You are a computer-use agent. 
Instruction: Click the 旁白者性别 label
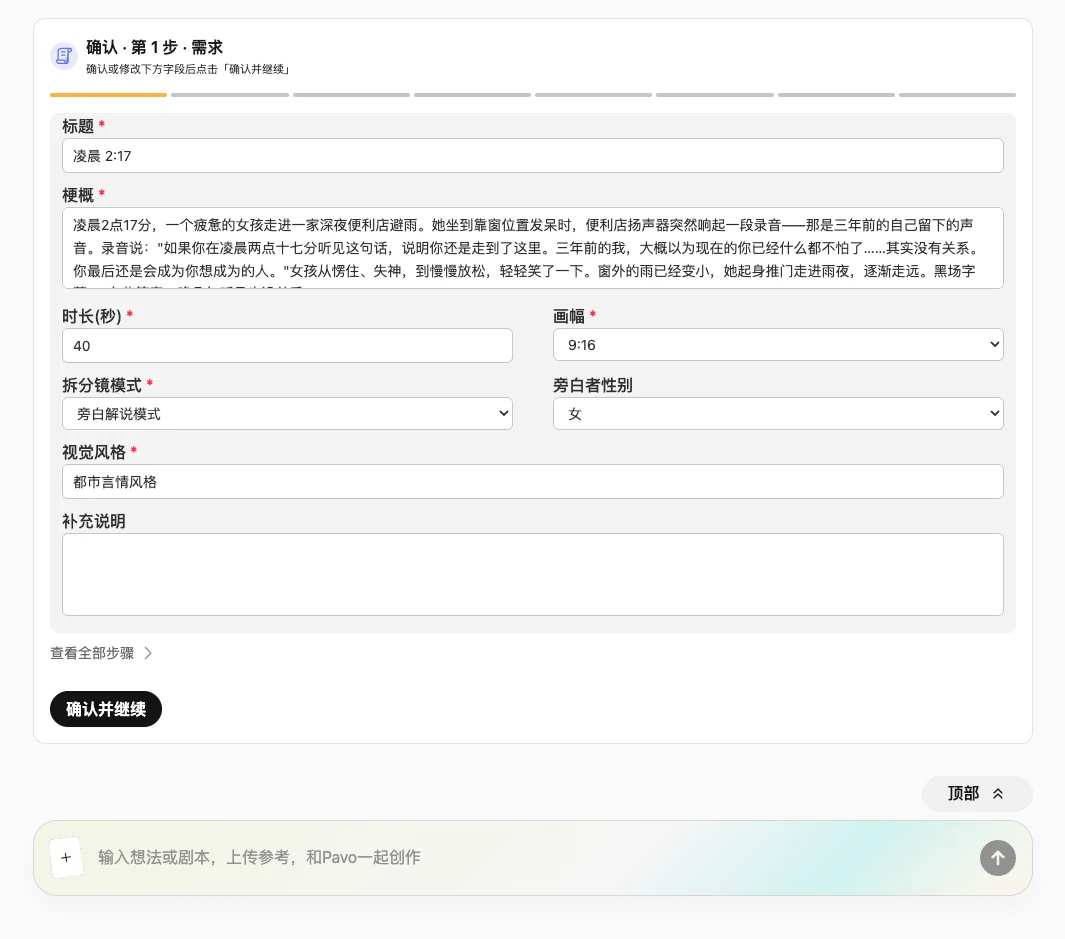pos(592,385)
